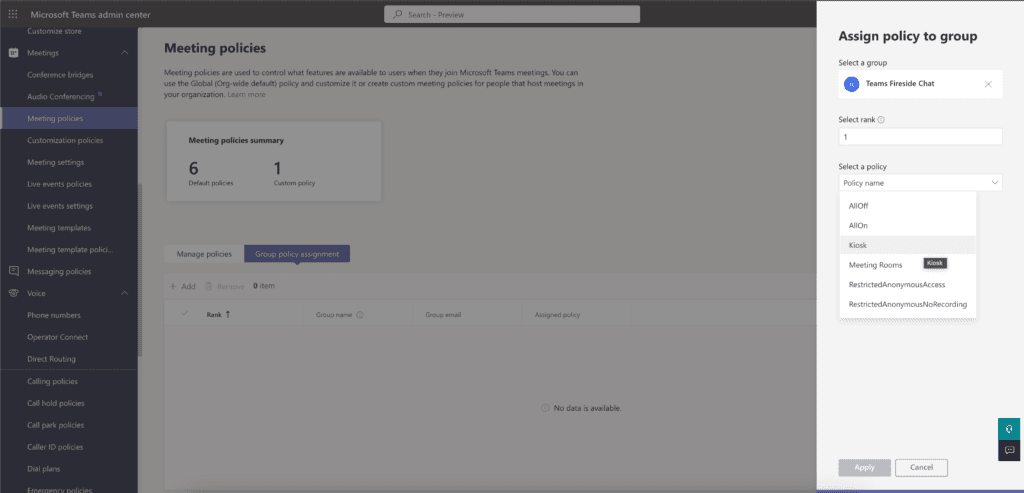The height and width of the screenshot is (493, 1024).
Task: Open the Policy name dropdown
Action: tap(920, 183)
